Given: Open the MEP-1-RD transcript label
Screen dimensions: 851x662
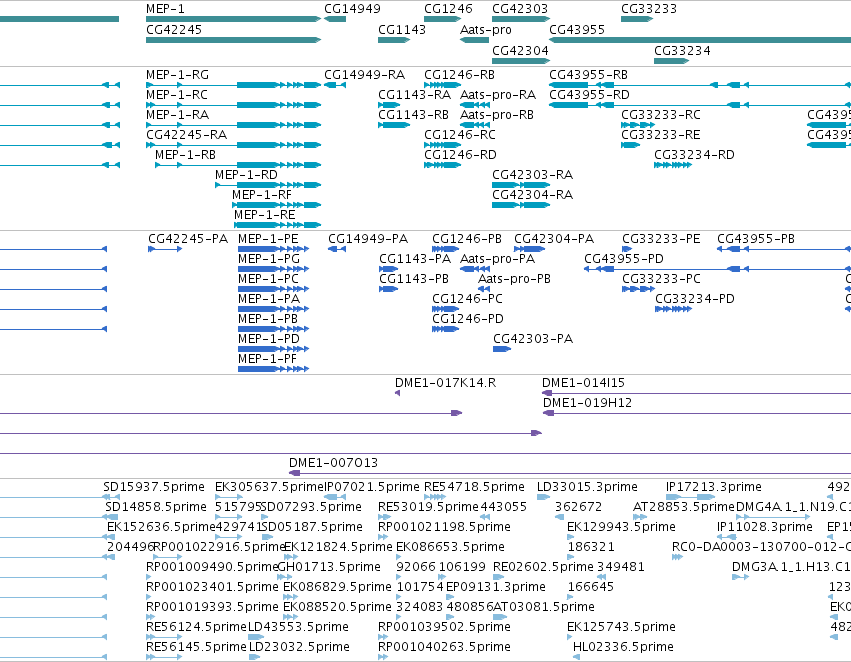Looking at the screenshot, I should [x=246, y=175].
